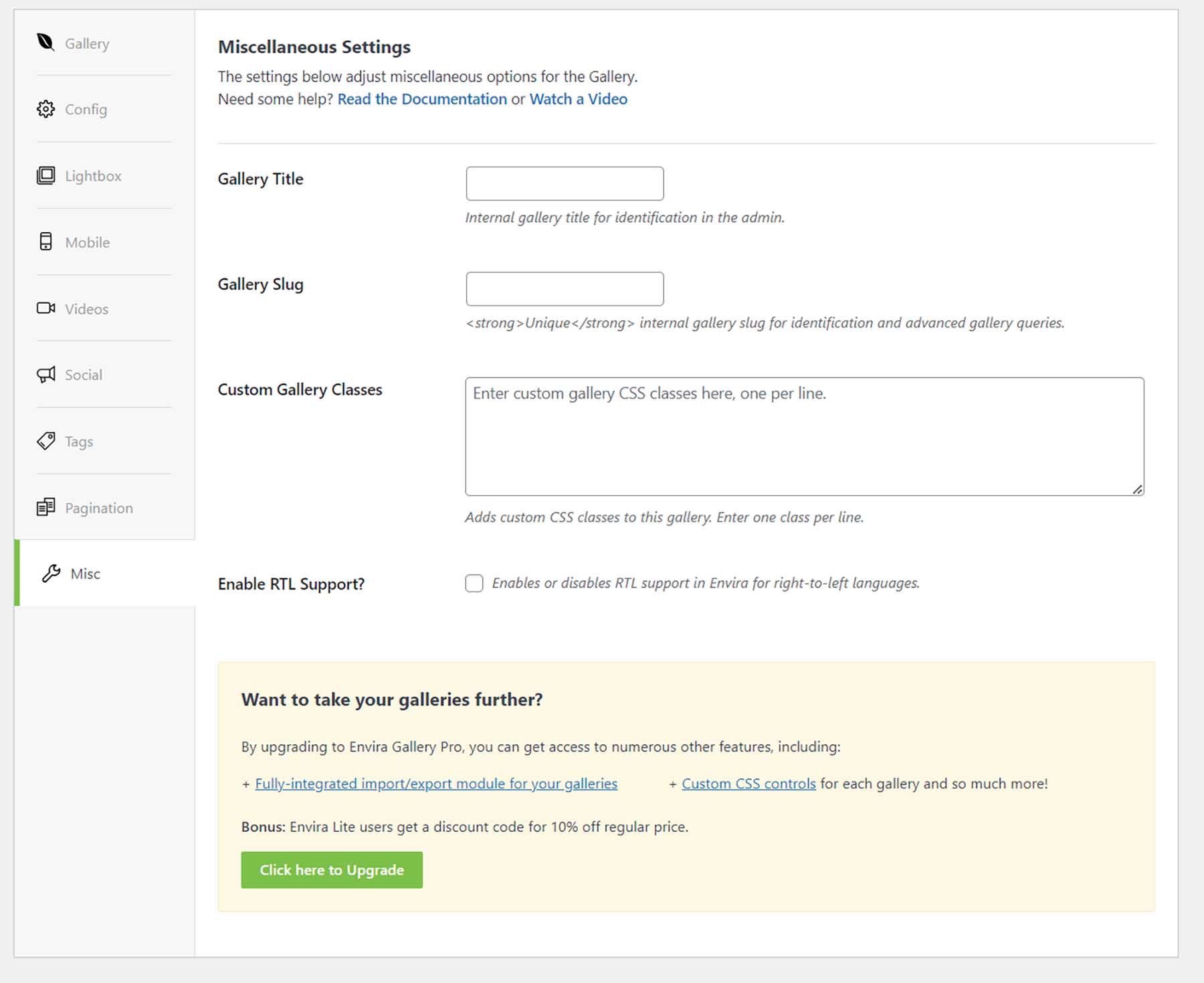Switch to the Pagination tab
The image size is (1204, 983).
pos(98,507)
